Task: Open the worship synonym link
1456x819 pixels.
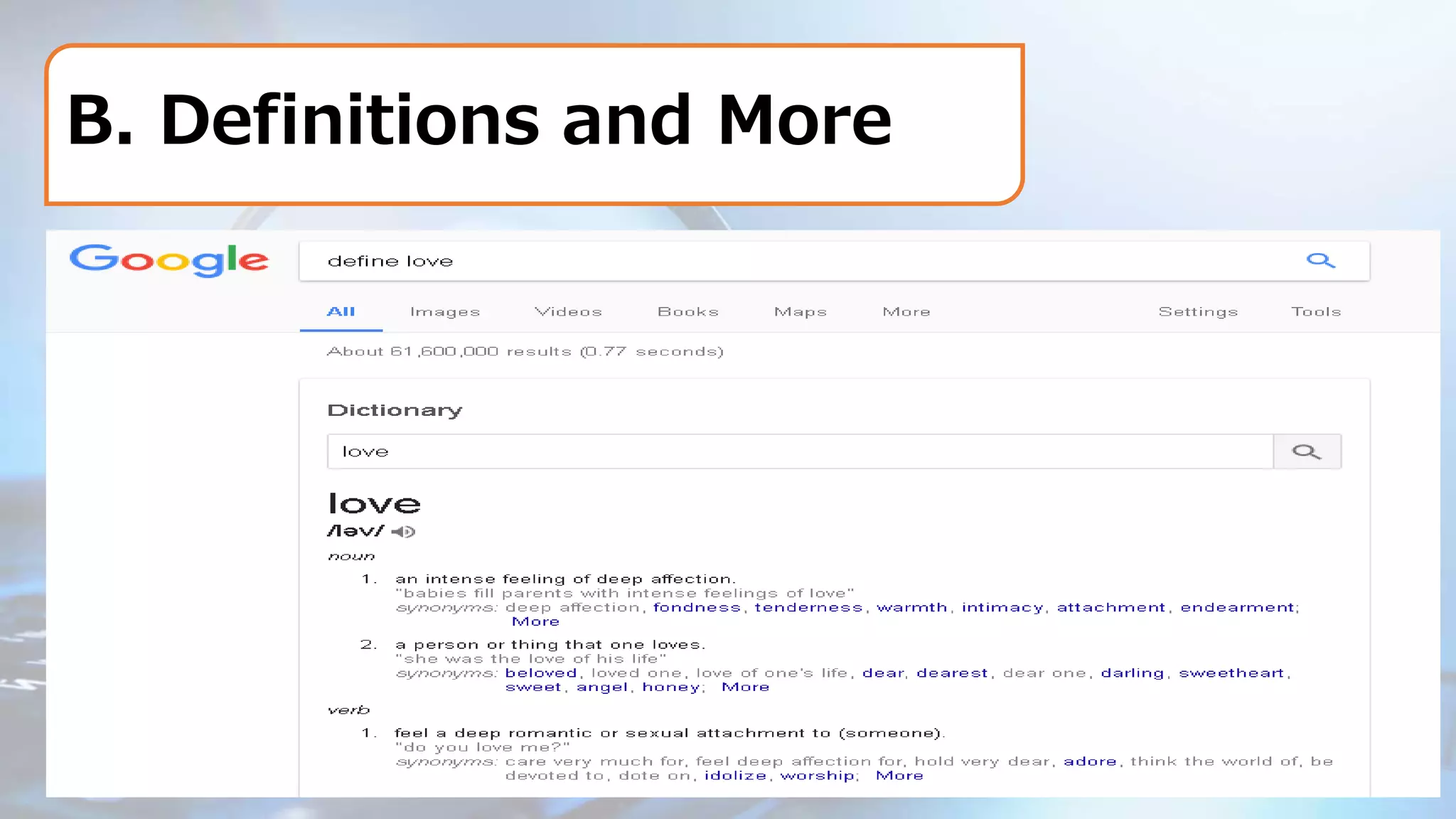Action: click(x=818, y=776)
